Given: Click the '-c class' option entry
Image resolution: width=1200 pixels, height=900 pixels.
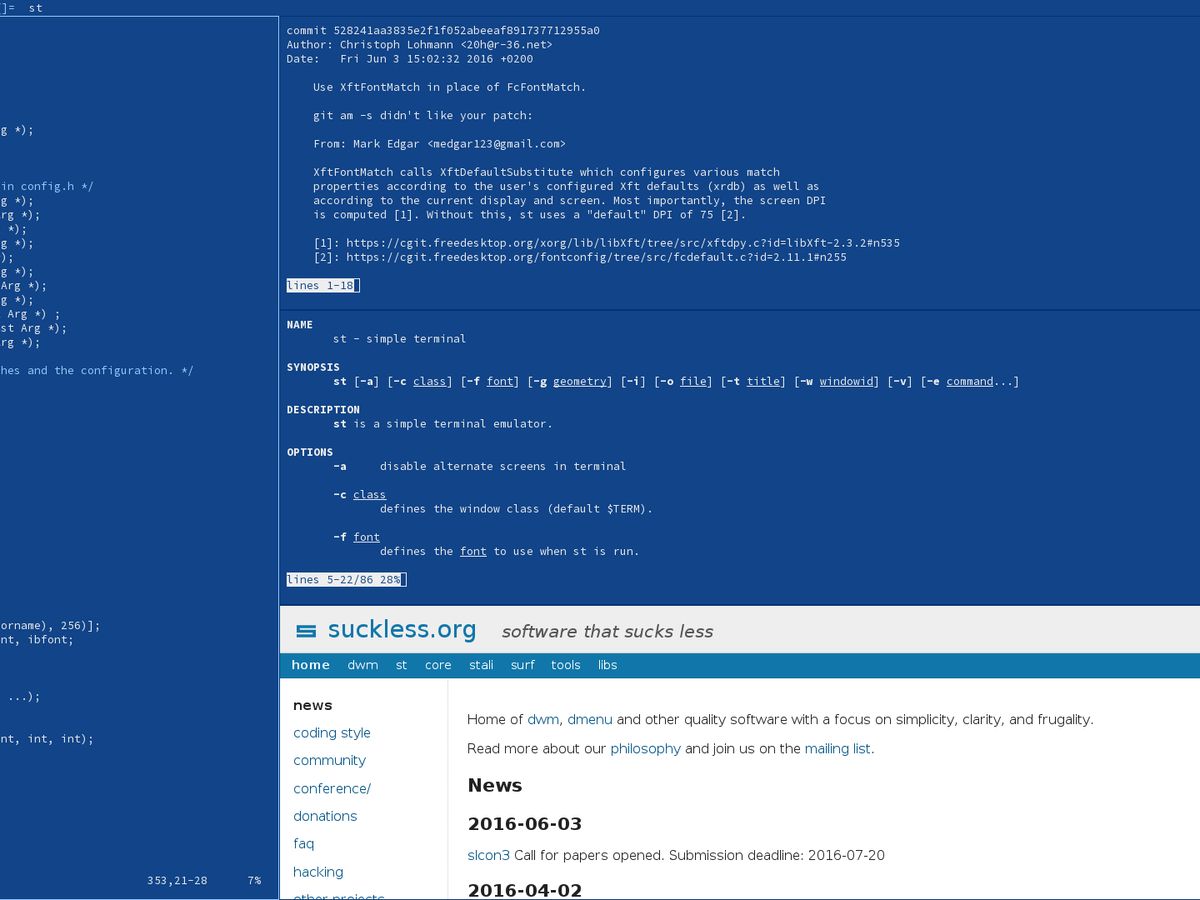Looking at the screenshot, I should coord(360,495).
